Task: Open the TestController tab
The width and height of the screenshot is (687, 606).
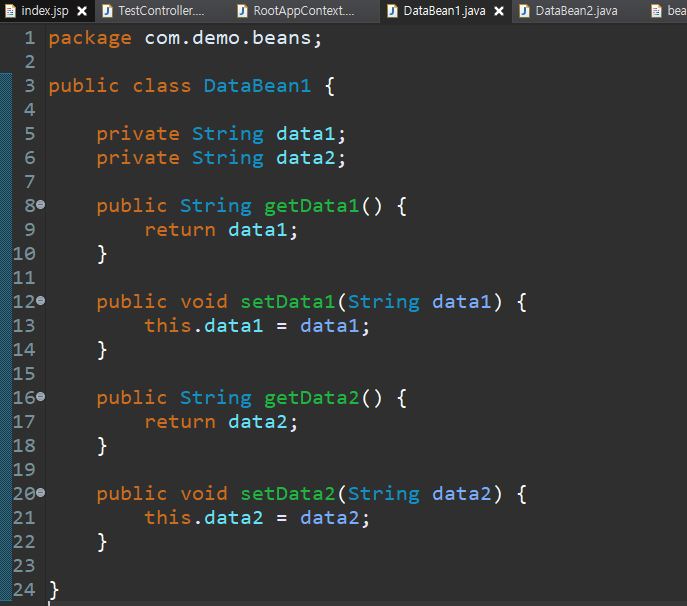Action: coord(161,11)
